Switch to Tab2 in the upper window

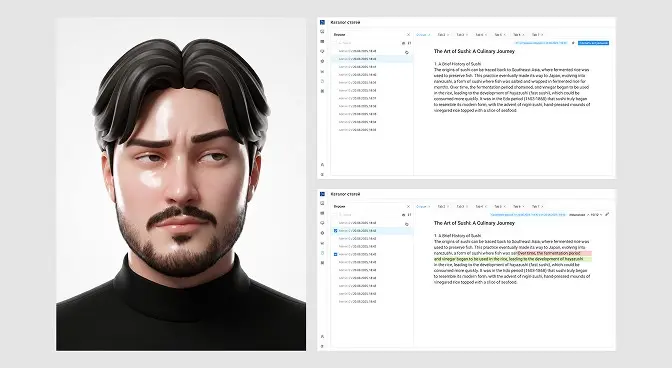tap(443, 35)
